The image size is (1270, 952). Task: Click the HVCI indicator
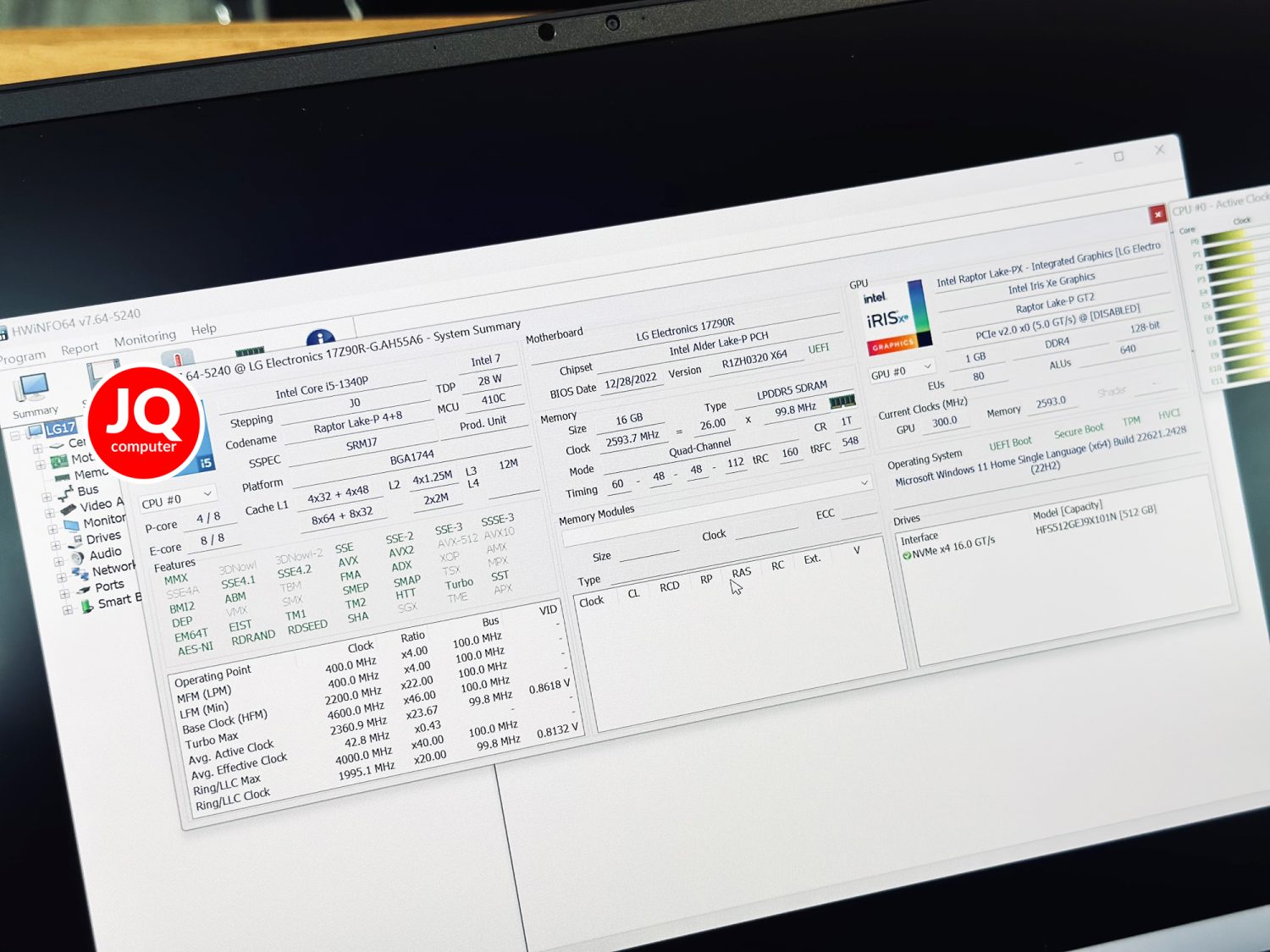pyautogui.click(x=1168, y=414)
